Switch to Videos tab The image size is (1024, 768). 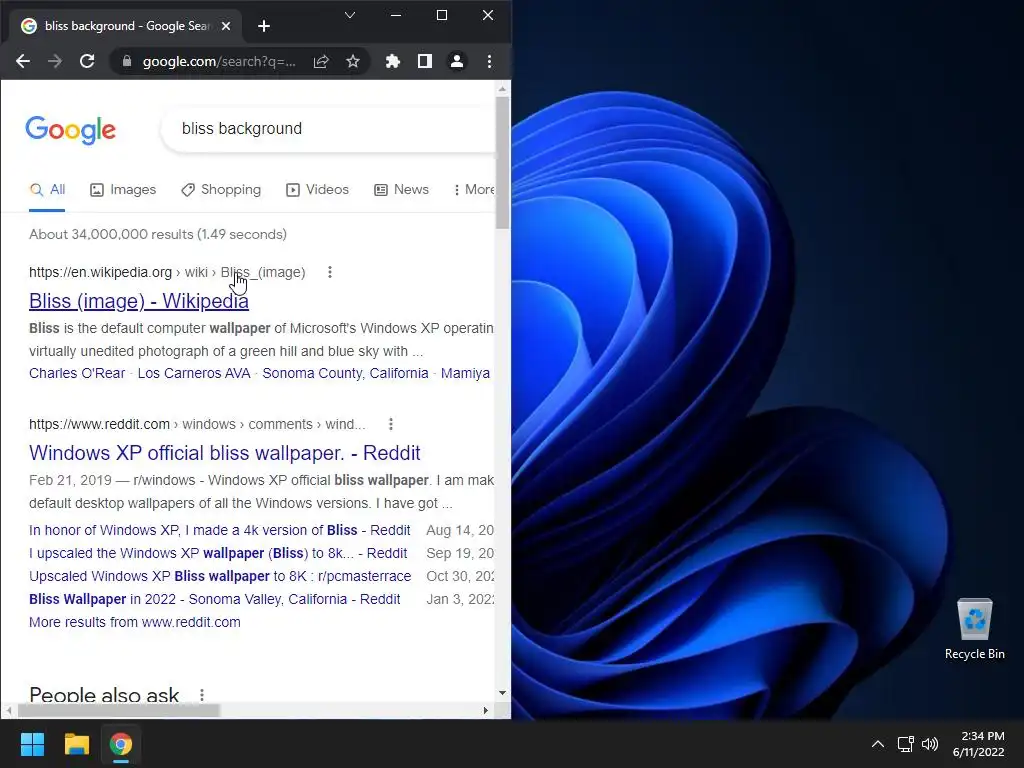317,189
